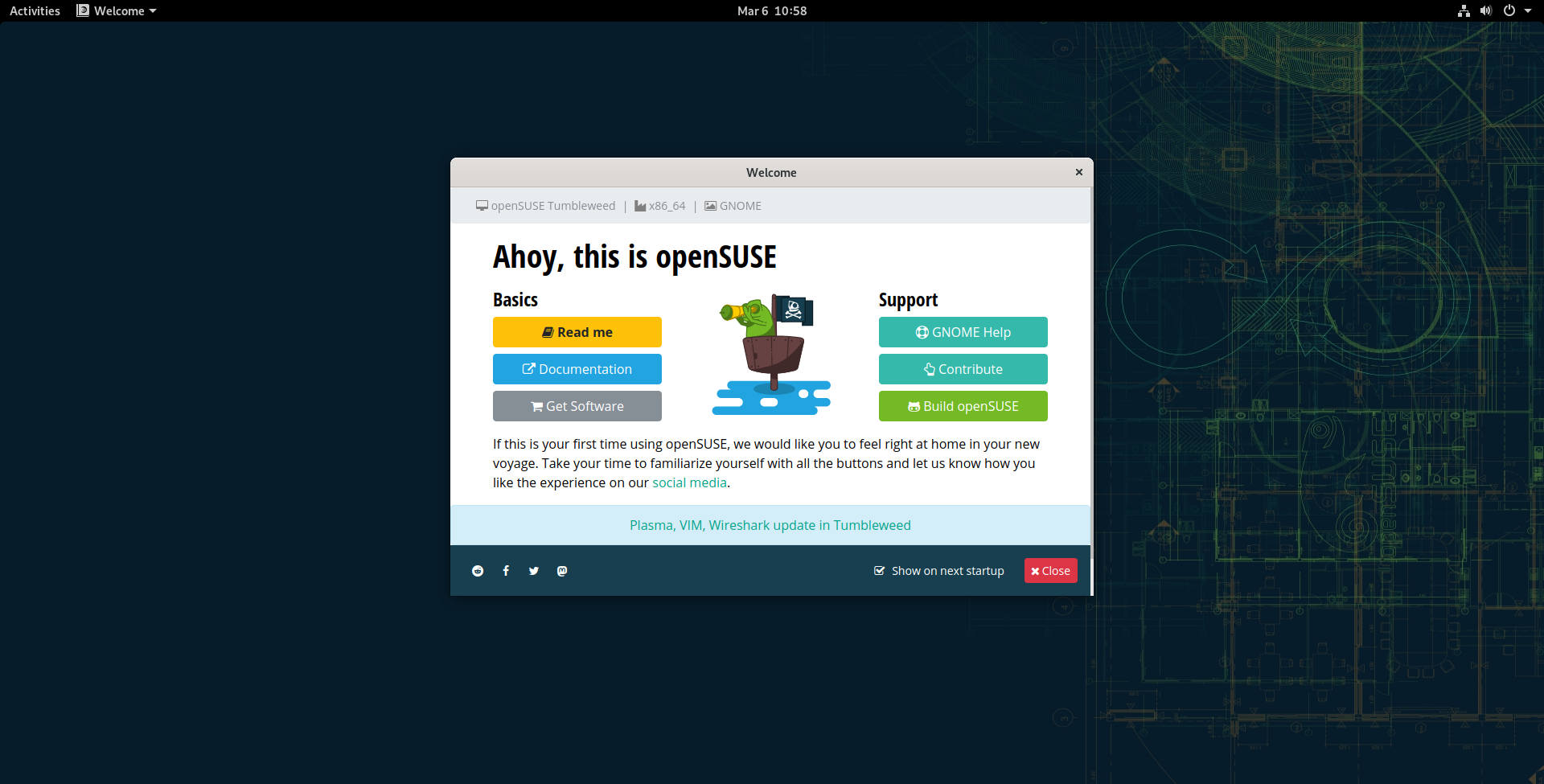The width and height of the screenshot is (1544, 784).
Task: Click the red Close button
Action: pos(1051,571)
